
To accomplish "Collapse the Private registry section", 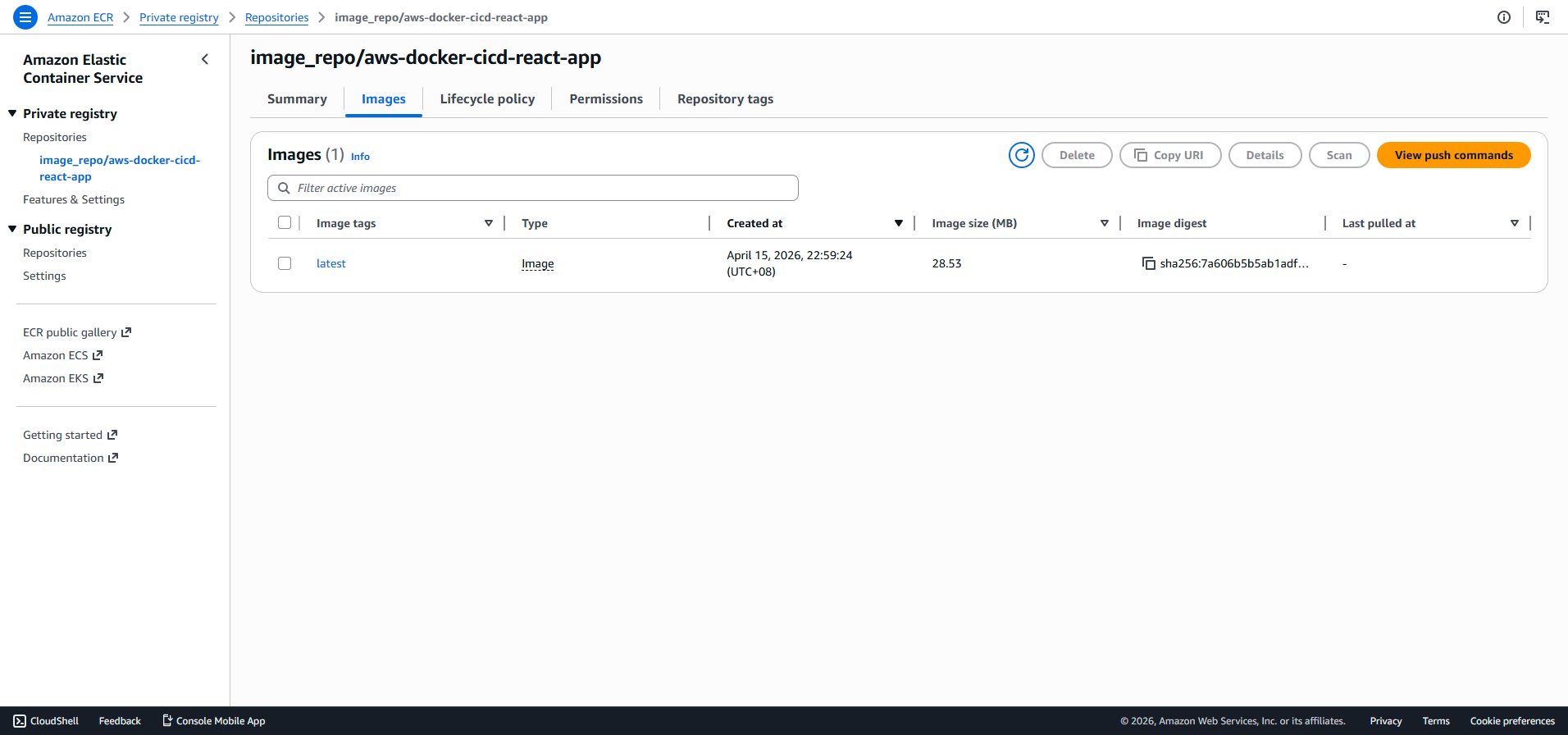I will (12, 113).
